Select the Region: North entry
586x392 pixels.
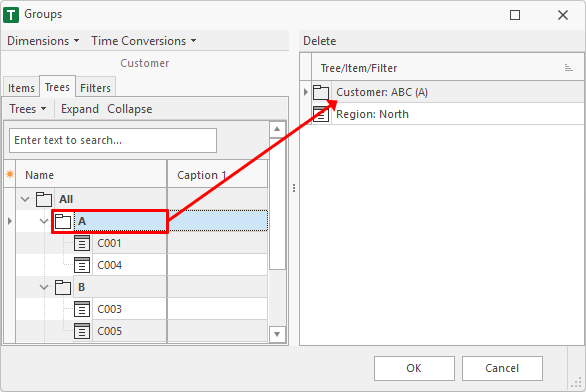[448, 114]
